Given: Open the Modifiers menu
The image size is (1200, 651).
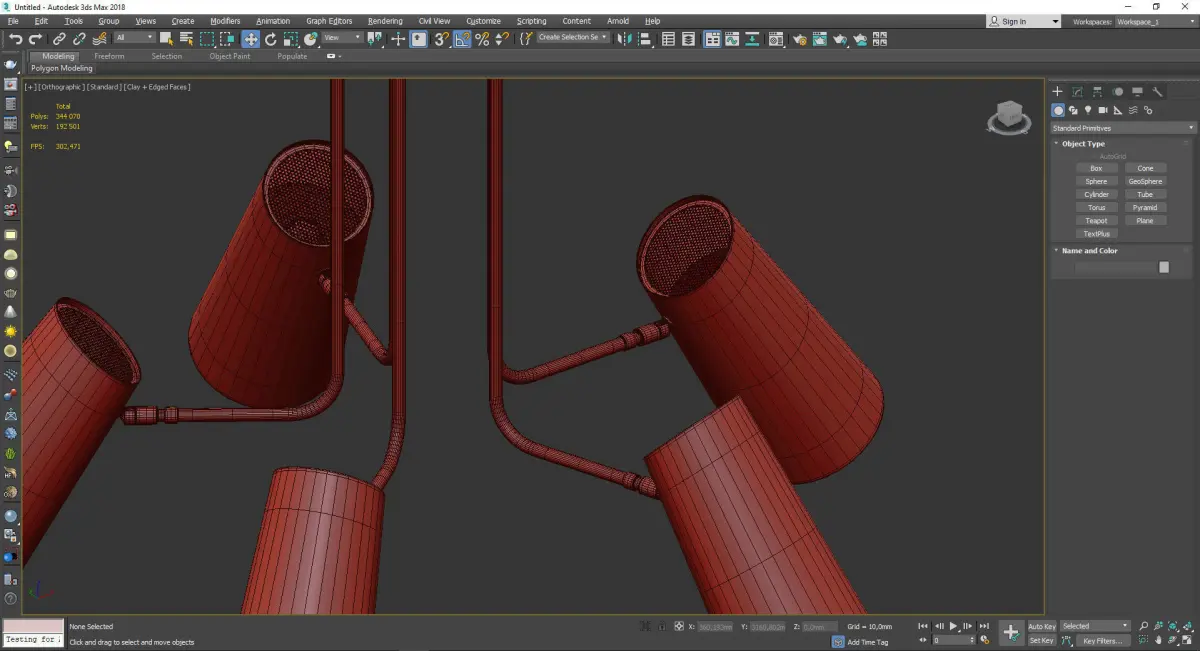Looking at the screenshot, I should (225, 21).
